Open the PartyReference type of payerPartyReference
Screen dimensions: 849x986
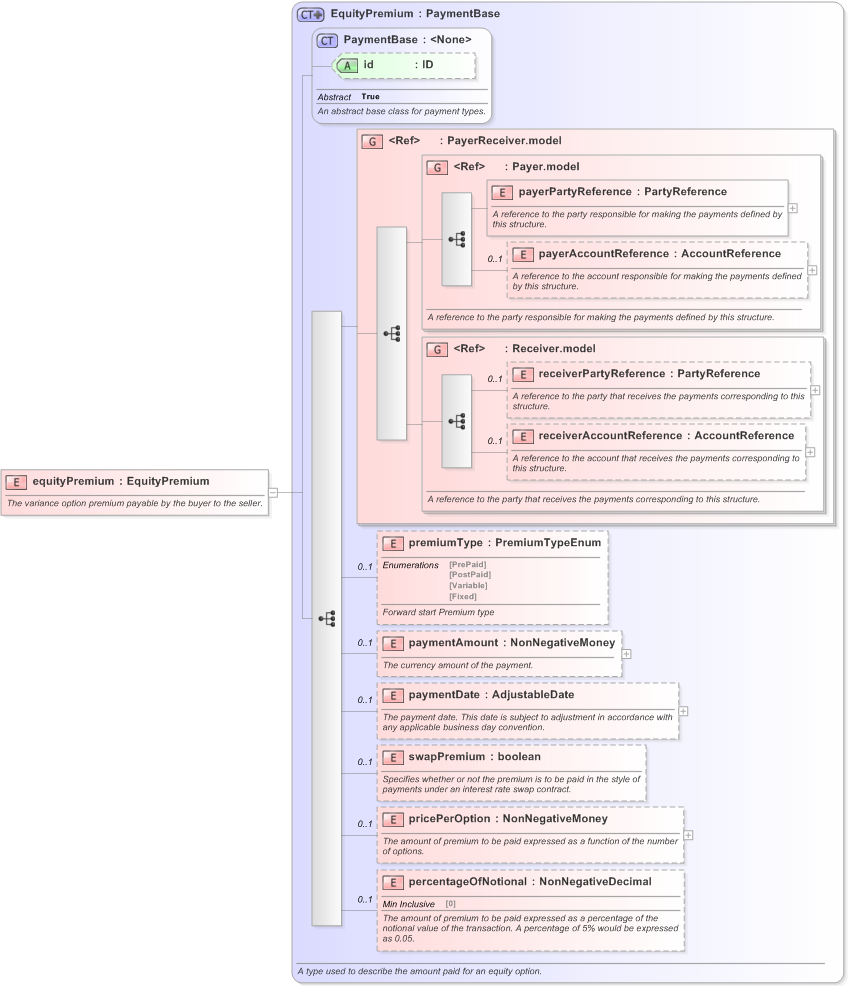[685, 192]
